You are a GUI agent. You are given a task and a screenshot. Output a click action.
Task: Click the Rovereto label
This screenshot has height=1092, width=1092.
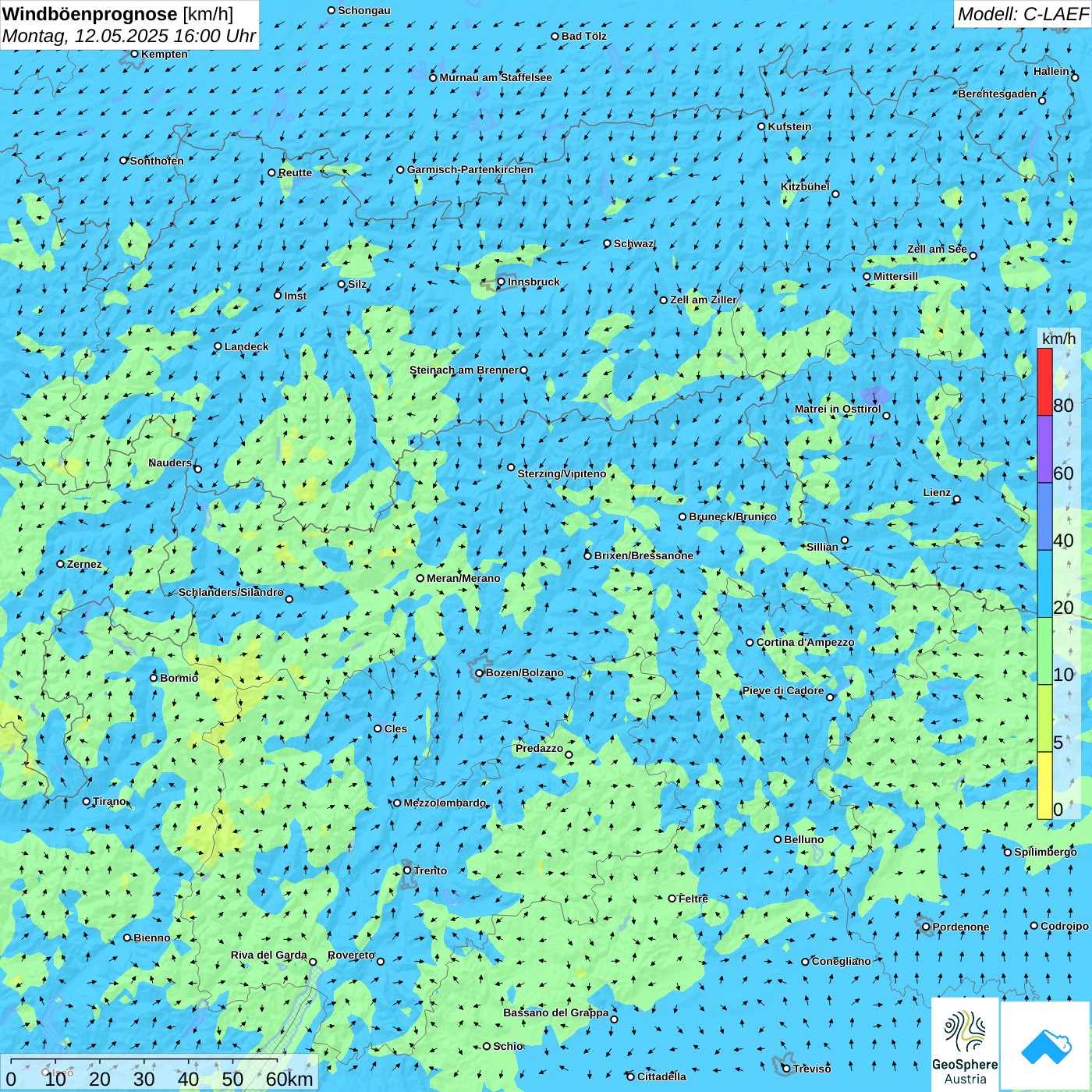pyautogui.click(x=351, y=955)
